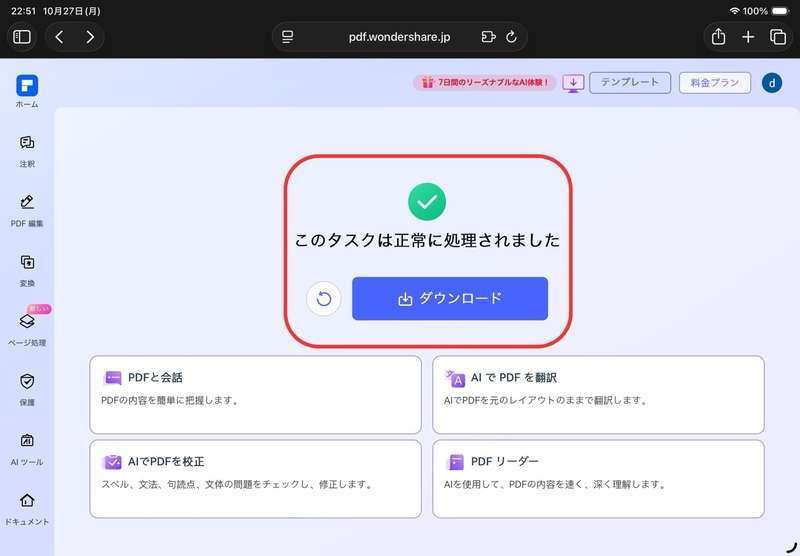Image resolution: width=800 pixels, height=556 pixels.
Task: Click the Wi-Fi status icon
Action: (x=734, y=11)
